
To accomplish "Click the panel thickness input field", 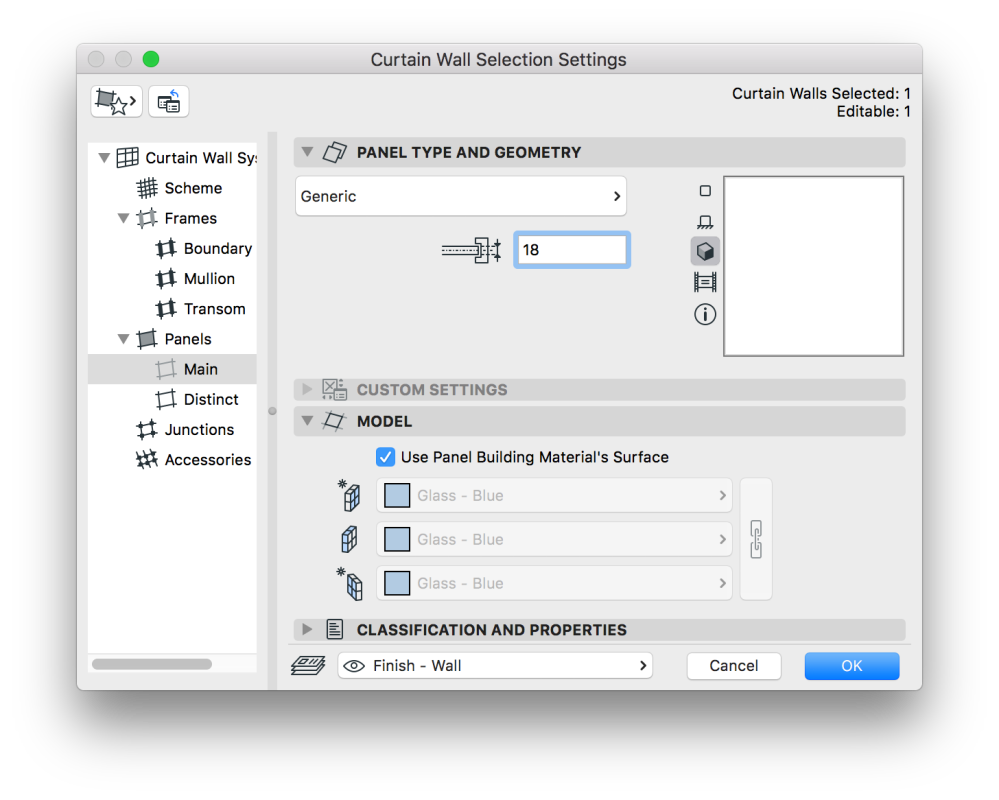I will point(571,250).
